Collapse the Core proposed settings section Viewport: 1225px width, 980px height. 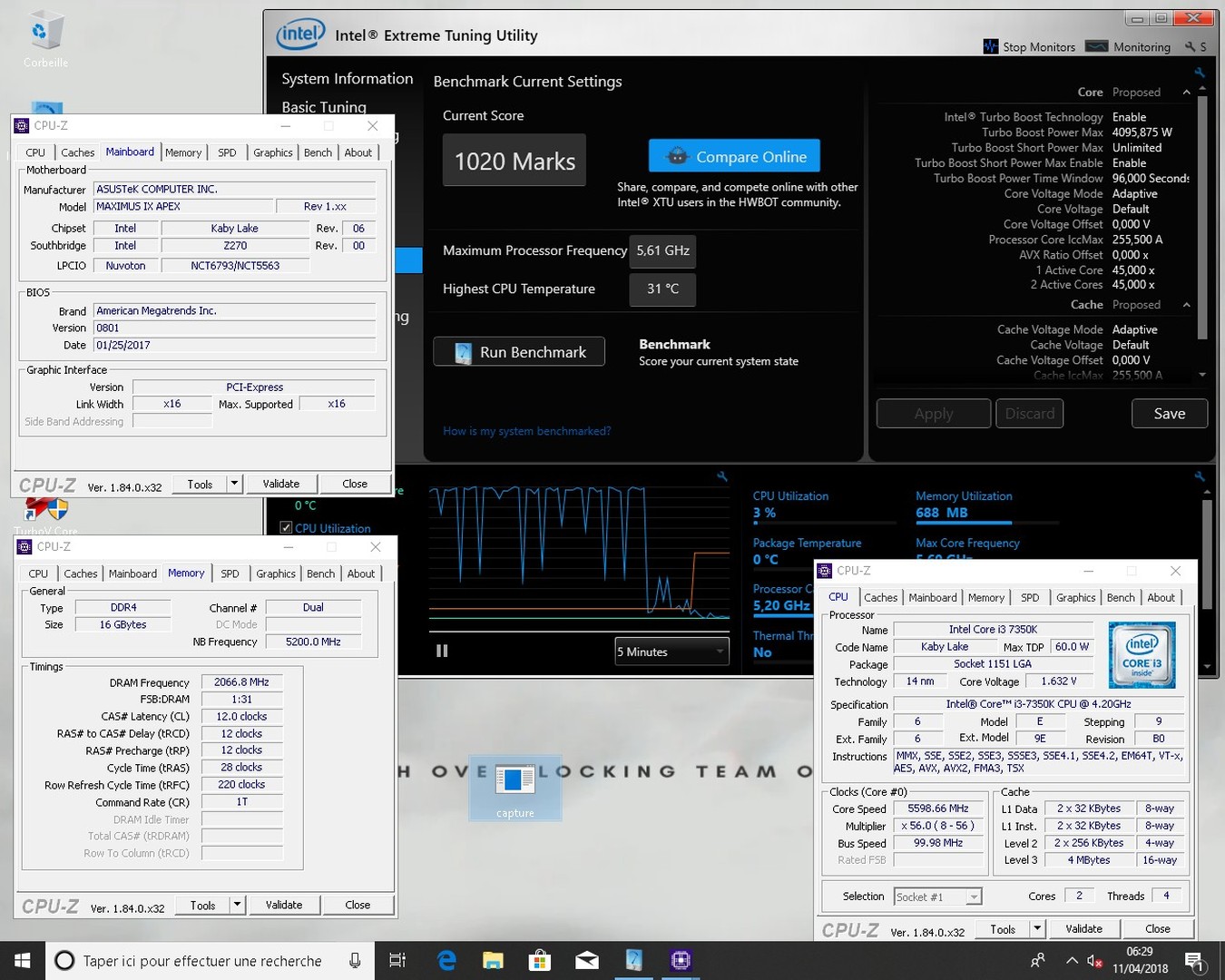1186,93
